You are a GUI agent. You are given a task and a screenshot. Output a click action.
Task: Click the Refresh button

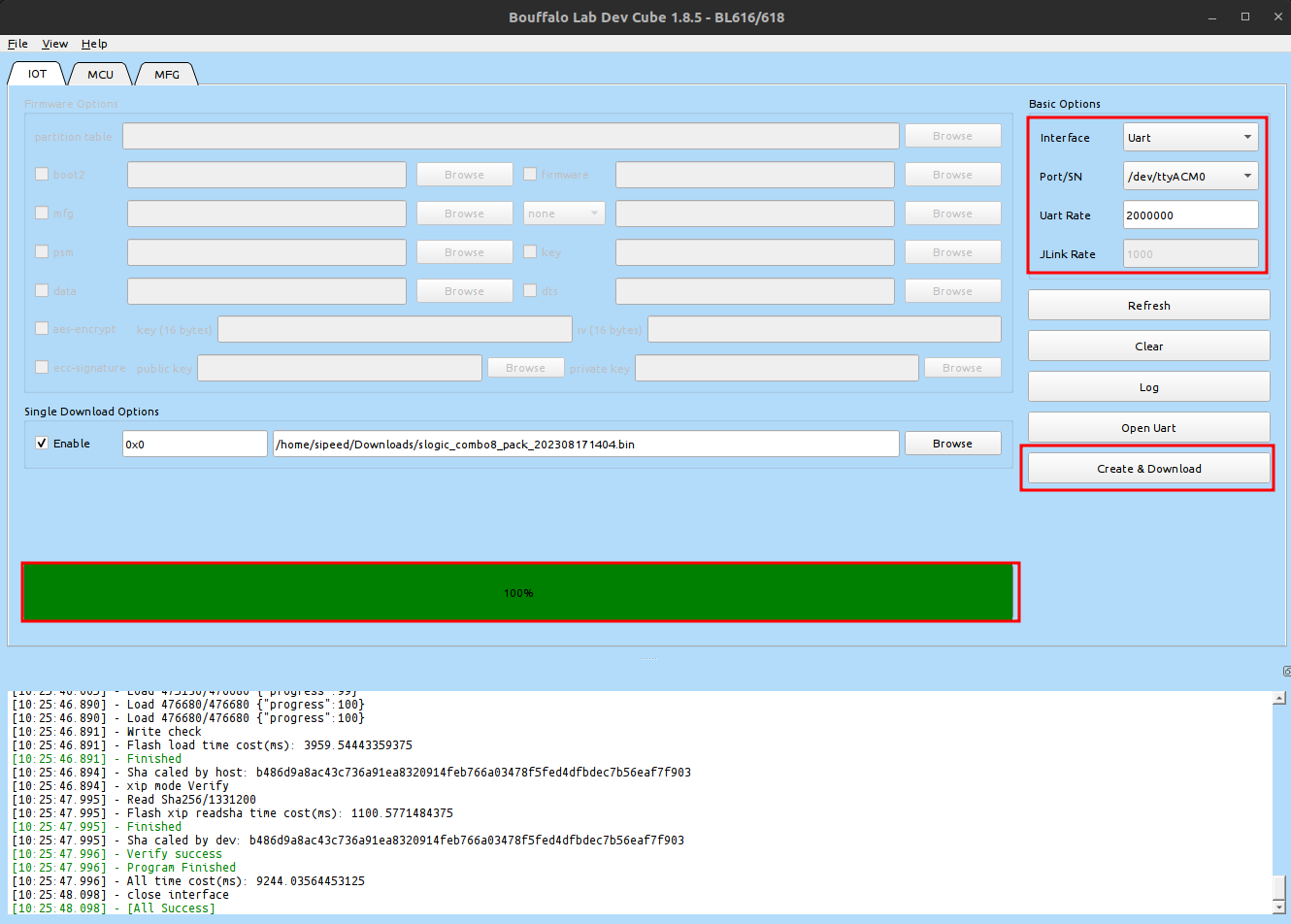coord(1148,305)
